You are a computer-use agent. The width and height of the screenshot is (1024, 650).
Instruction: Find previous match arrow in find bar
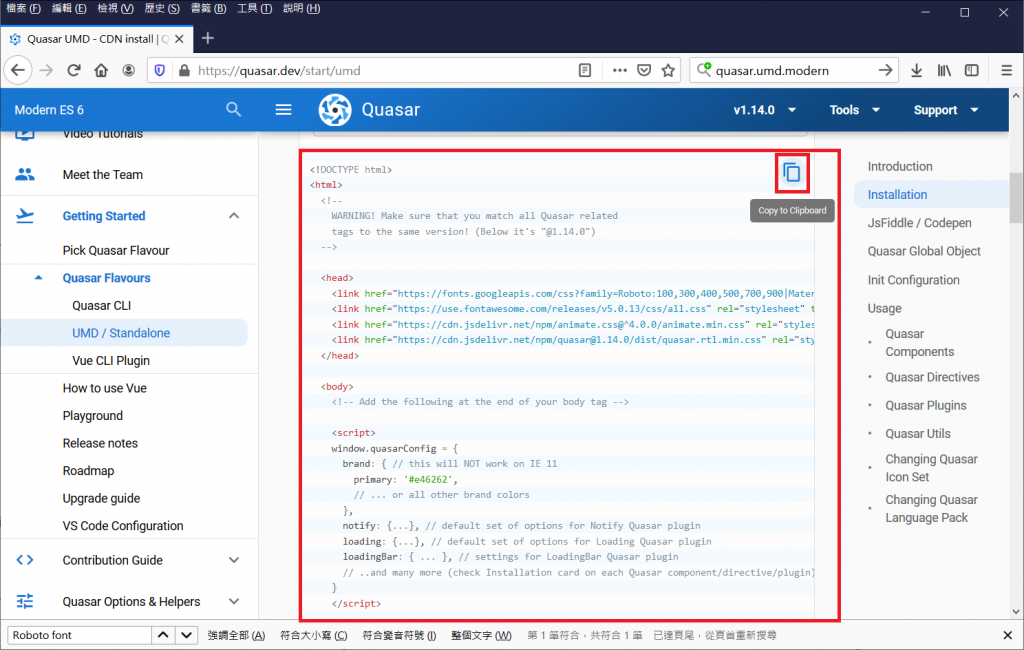(163, 635)
